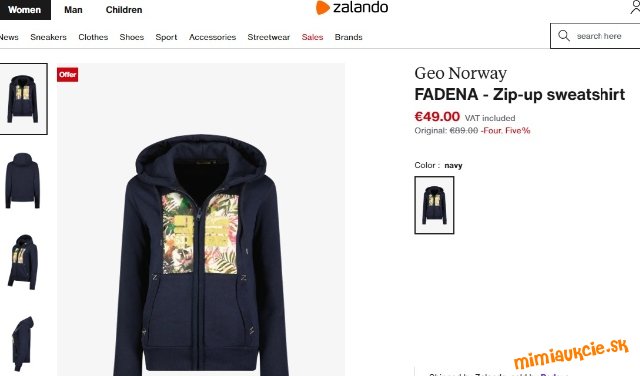Choose the navy color swatch
The height and width of the screenshot is (376, 640).
pos(434,205)
